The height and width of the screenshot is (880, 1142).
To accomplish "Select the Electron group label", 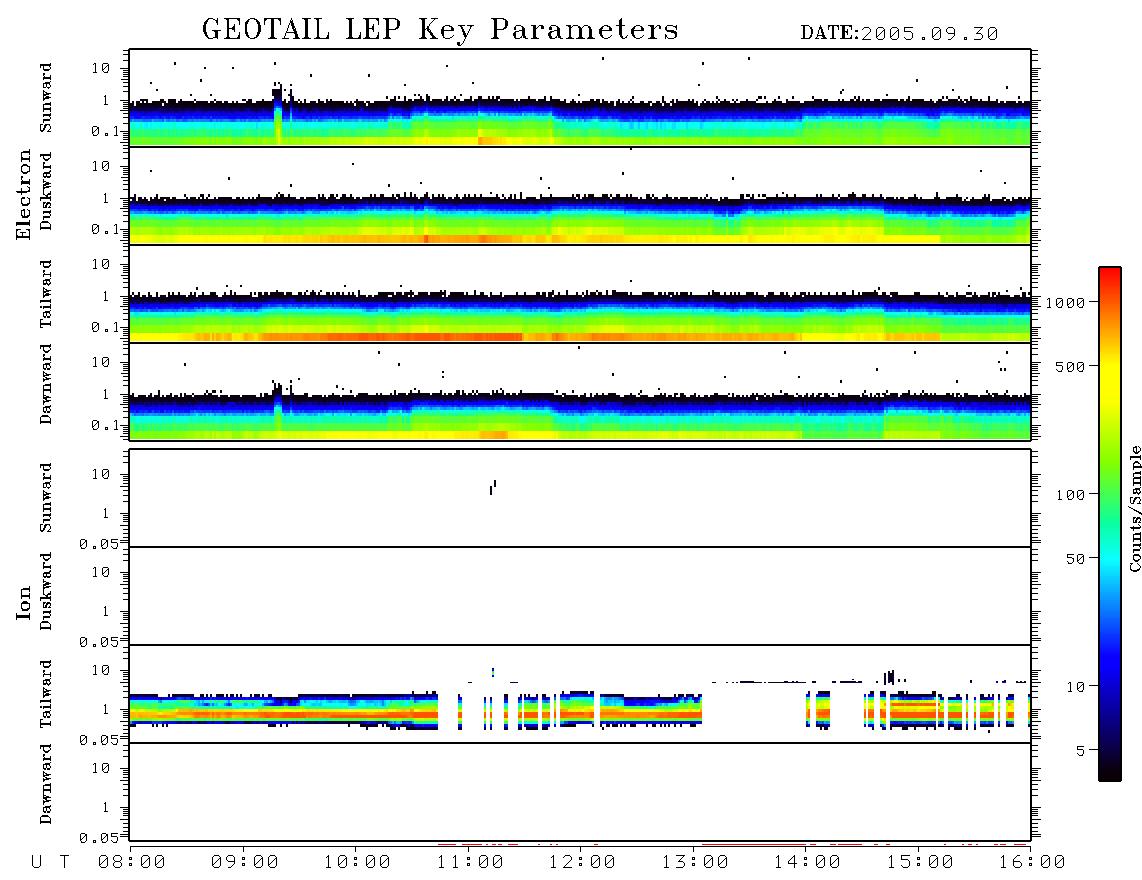I will pos(24,194).
